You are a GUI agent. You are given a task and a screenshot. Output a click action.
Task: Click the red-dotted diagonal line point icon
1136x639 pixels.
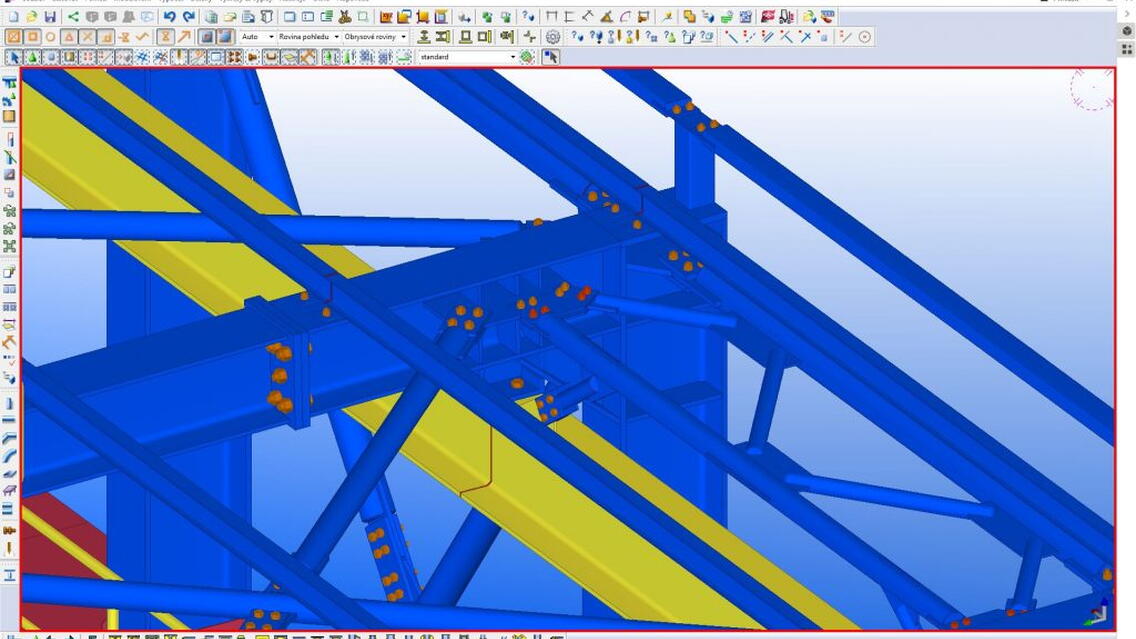pyautogui.click(x=731, y=36)
